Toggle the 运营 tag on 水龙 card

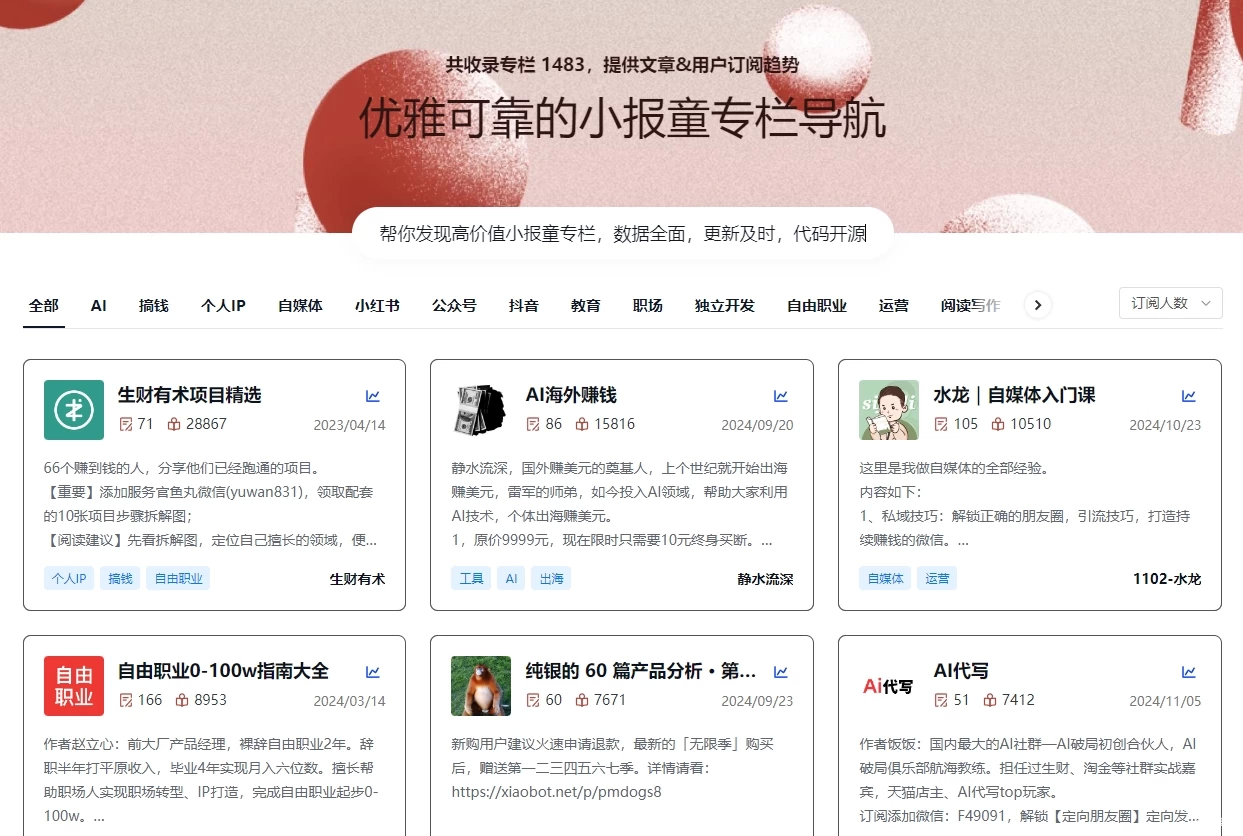[936, 578]
